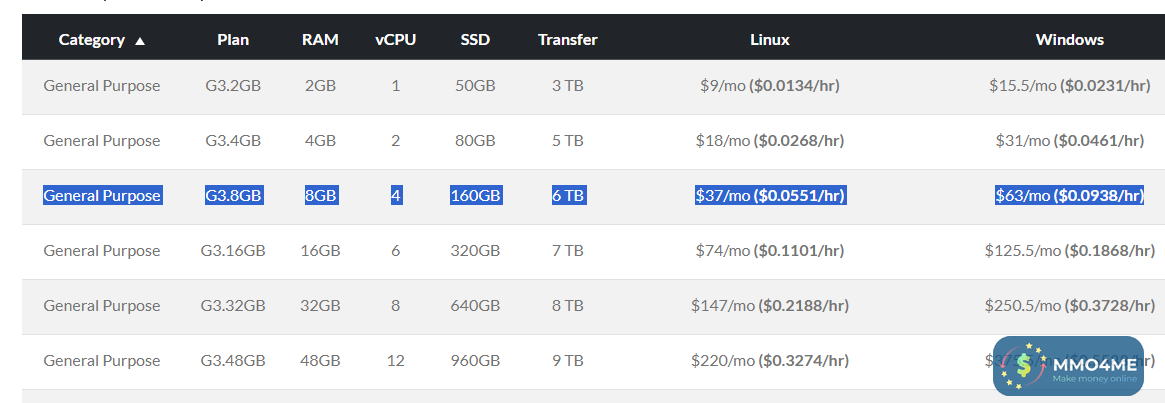
Task: Click the $63/mo Windows price
Action: click(x=1069, y=196)
